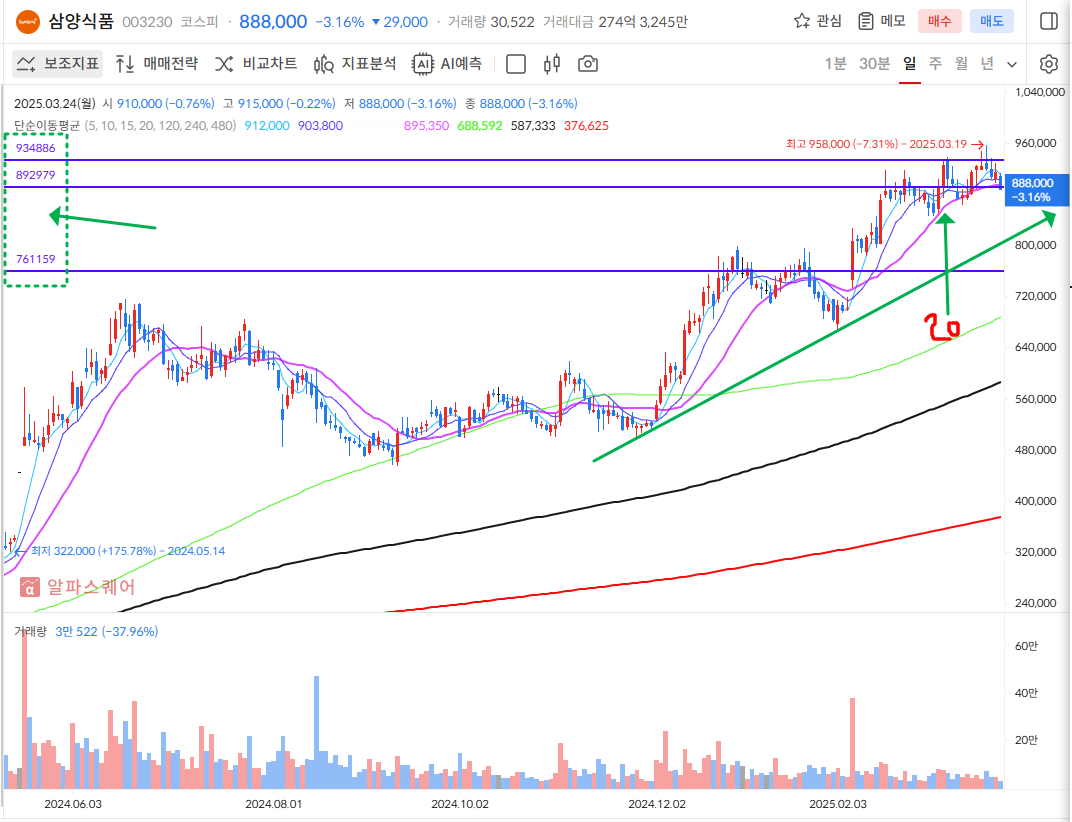Click the magenta 20-day average value 895,350
The width and height of the screenshot is (1072, 822).
(x=426, y=126)
